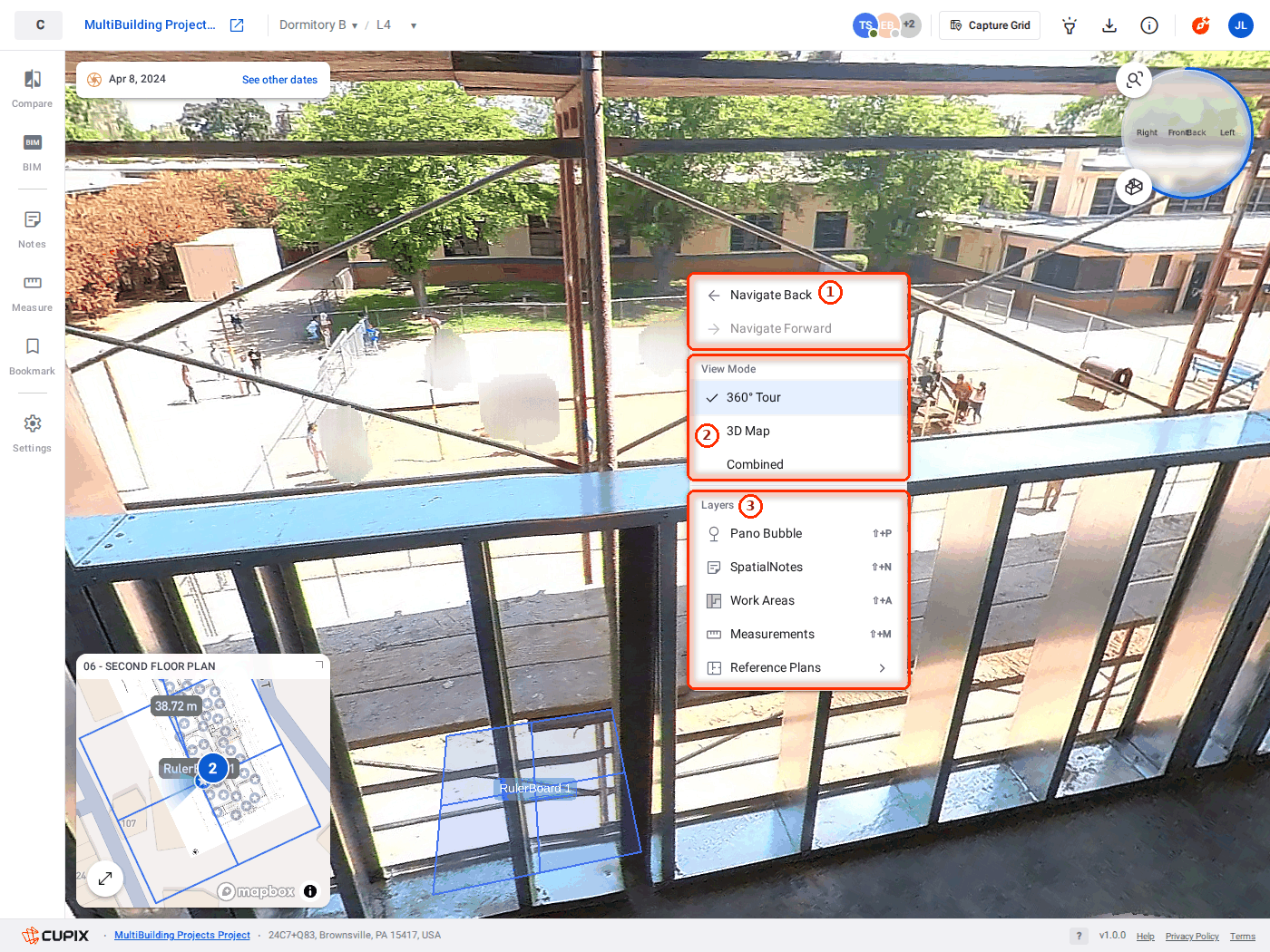Click the search view icon near compass
Screen dimensions: 1270x952
click(1134, 80)
